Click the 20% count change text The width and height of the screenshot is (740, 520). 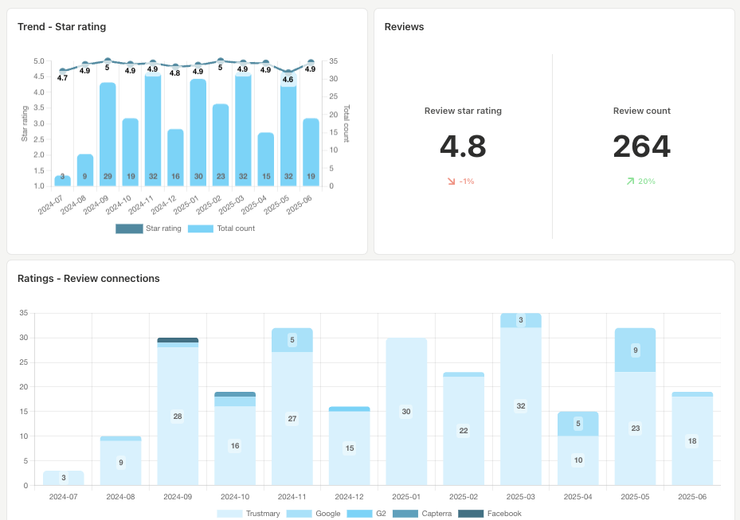point(647,181)
